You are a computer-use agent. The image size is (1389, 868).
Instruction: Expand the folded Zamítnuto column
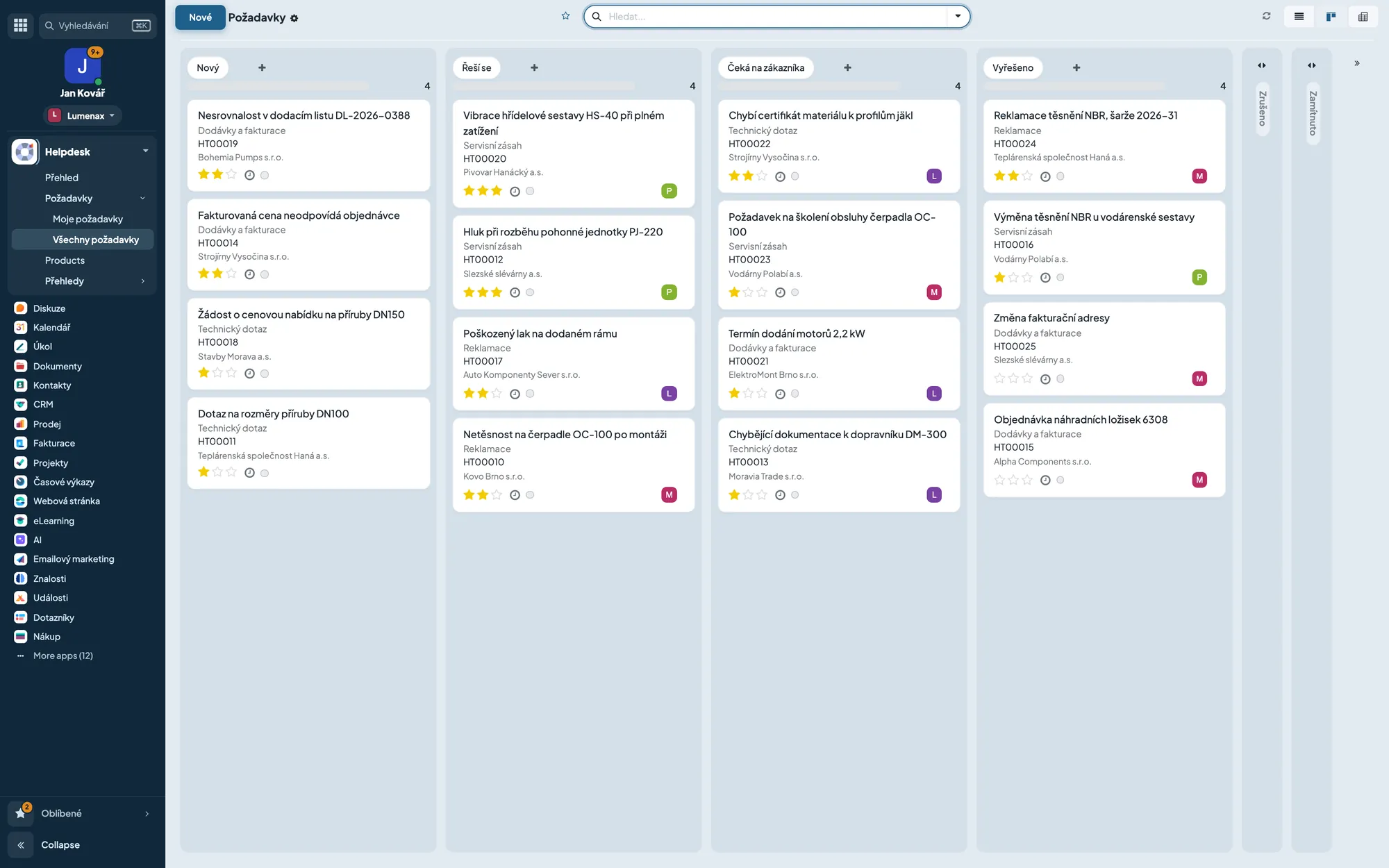point(1312,65)
